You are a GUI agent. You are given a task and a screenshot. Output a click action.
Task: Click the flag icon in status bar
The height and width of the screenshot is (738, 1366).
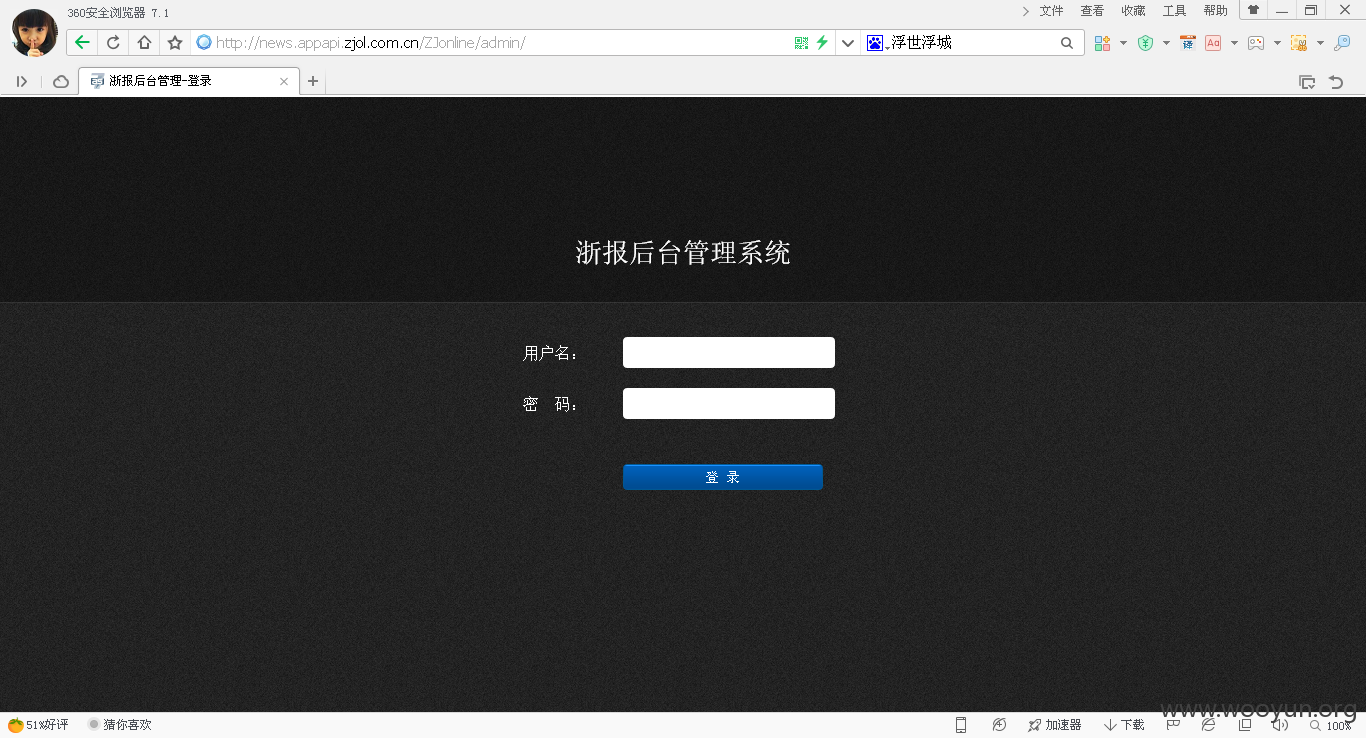(1174, 725)
